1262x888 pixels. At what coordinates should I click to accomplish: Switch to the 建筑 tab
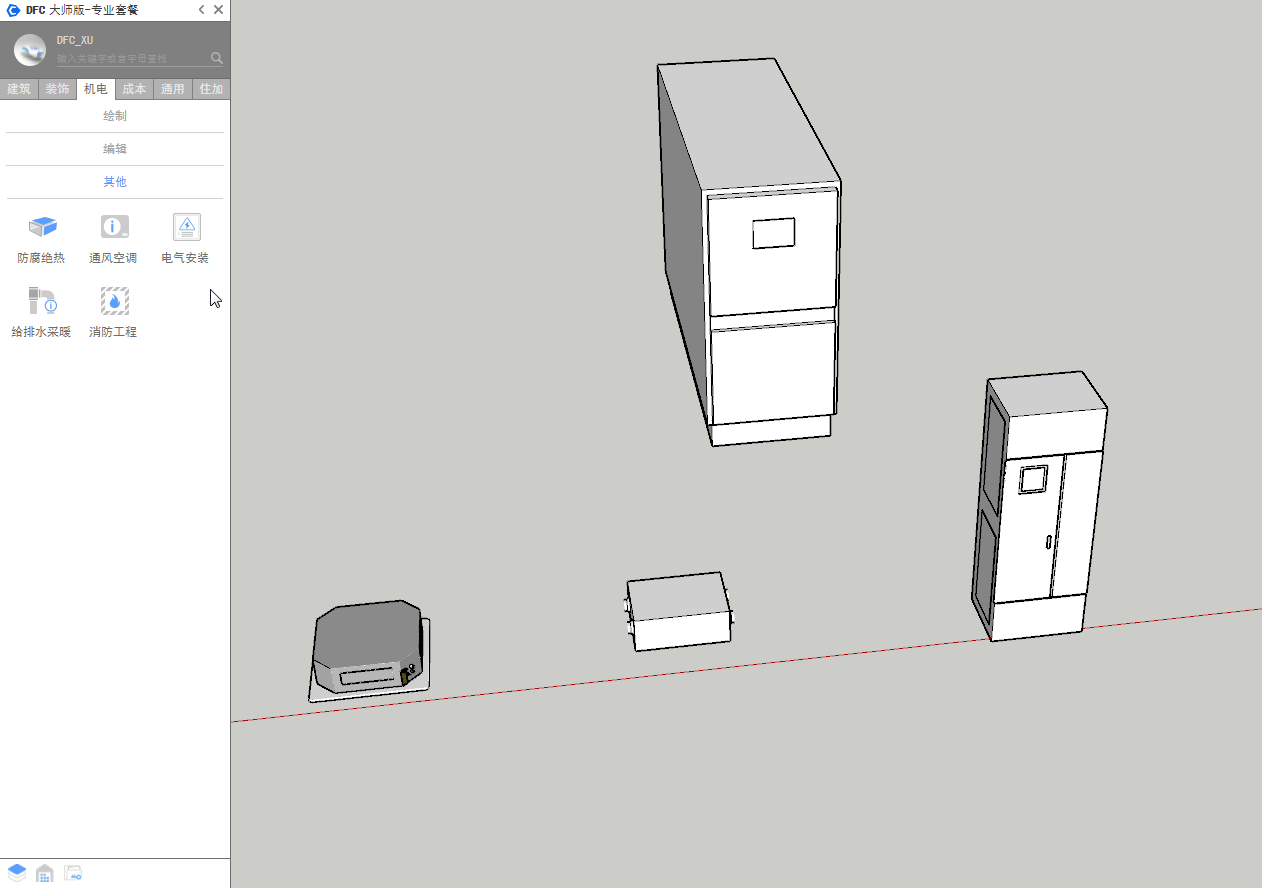pos(19,89)
